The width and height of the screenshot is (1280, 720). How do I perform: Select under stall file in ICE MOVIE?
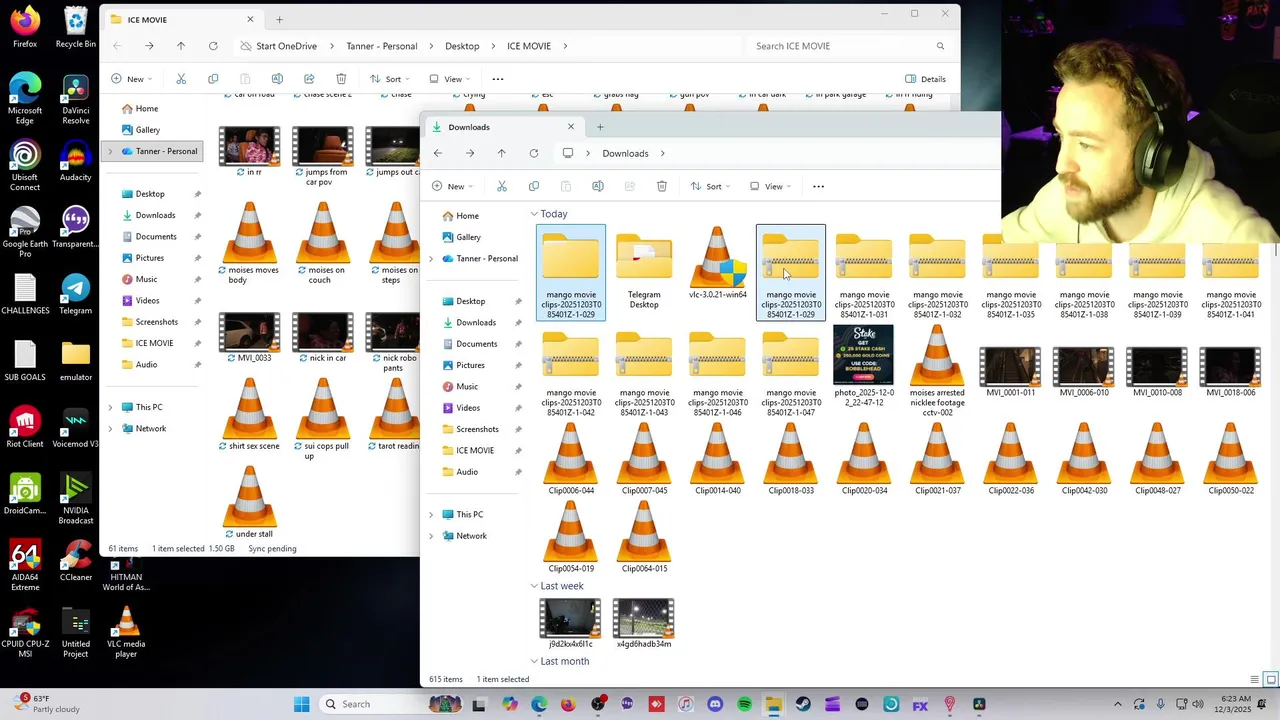250,503
